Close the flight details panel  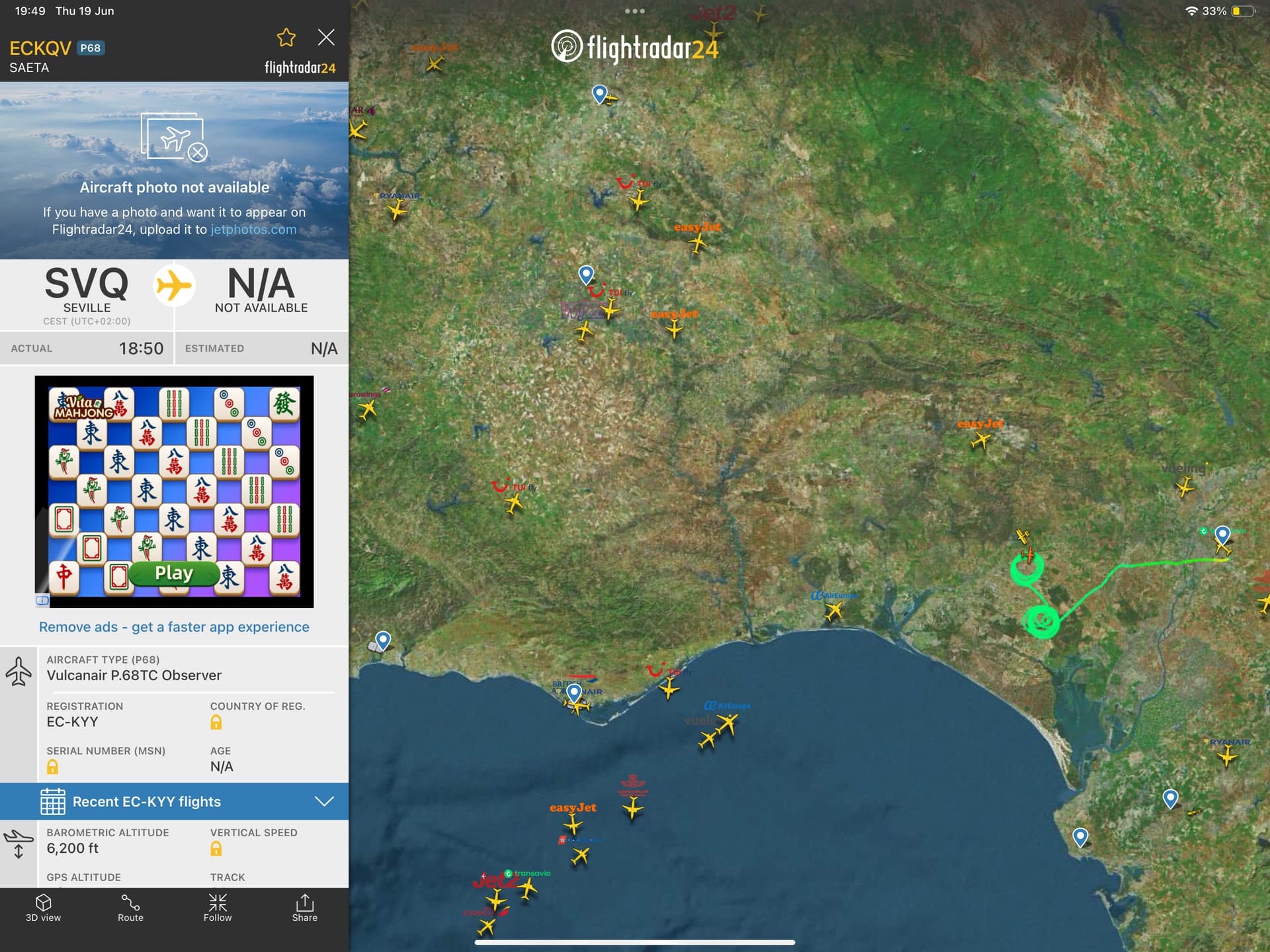coord(326,38)
